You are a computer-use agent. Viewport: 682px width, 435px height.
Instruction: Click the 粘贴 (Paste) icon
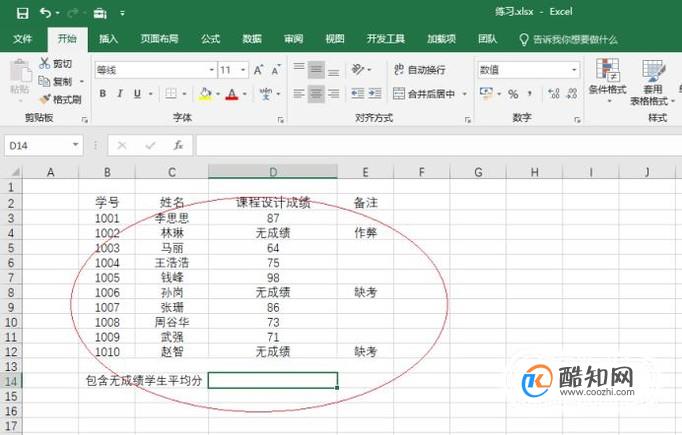pyautogui.click(x=20, y=71)
